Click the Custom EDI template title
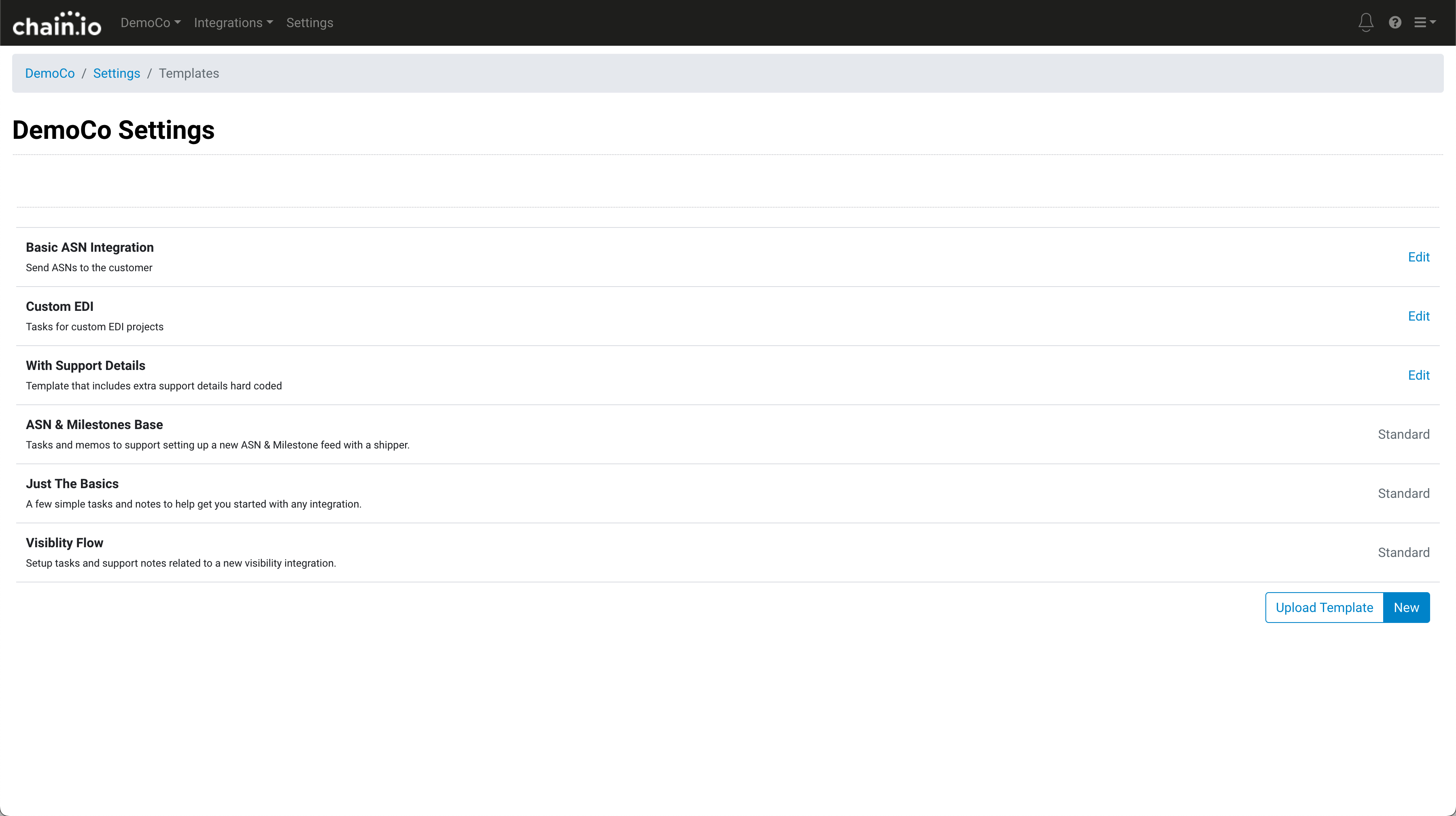The width and height of the screenshot is (1456, 816). coord(60,306)
